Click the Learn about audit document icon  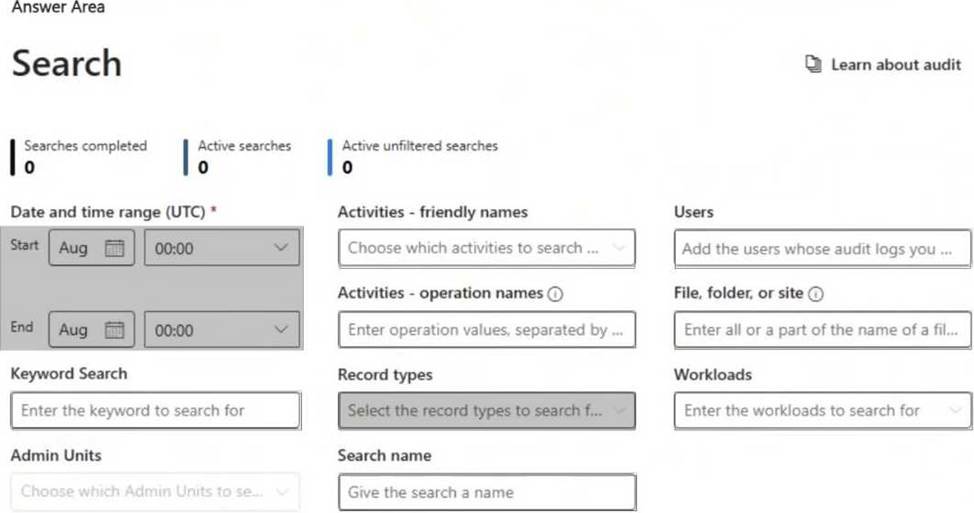(814, 65)
